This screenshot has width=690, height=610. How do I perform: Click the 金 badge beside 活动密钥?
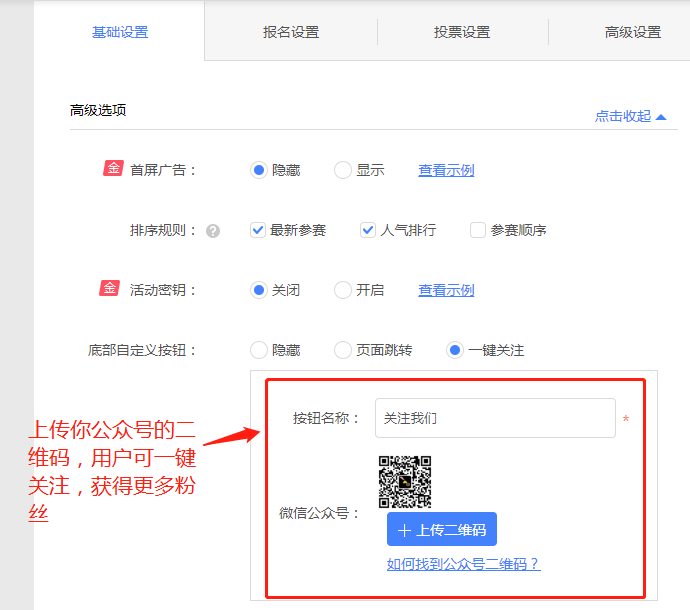[110, 288]
